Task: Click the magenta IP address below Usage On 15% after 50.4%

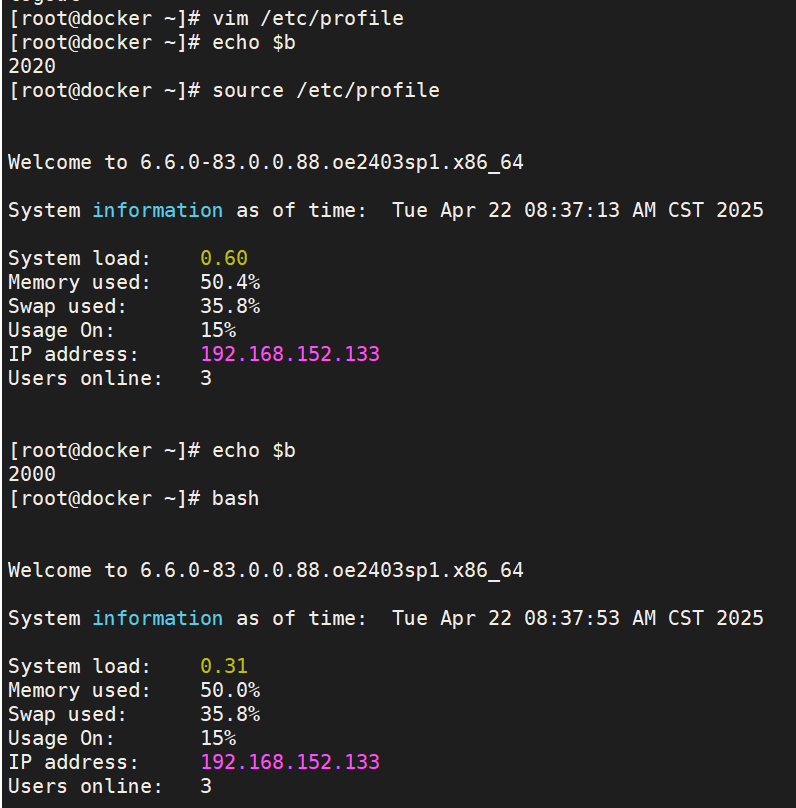Action: point(290,354)
